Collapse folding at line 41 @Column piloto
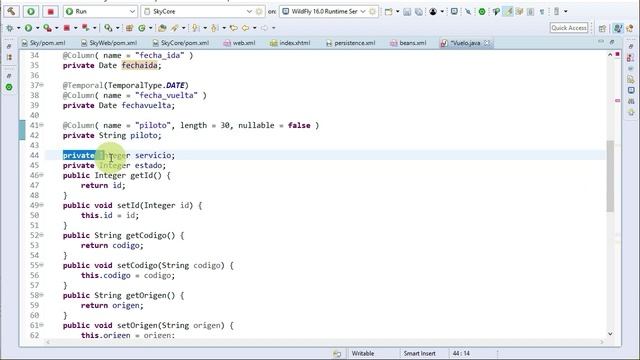 pyautogui.click(x=42, y=125)
